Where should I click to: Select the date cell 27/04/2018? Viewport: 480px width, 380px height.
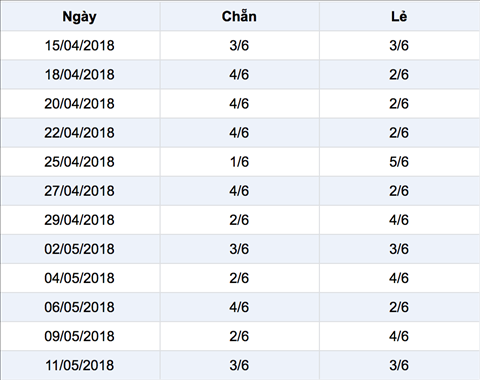[79, 191]
